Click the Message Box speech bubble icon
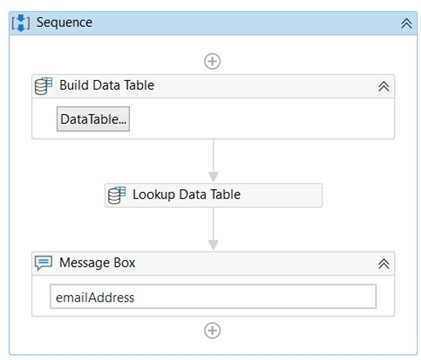The image size is (421, 360). pos(44,263)
